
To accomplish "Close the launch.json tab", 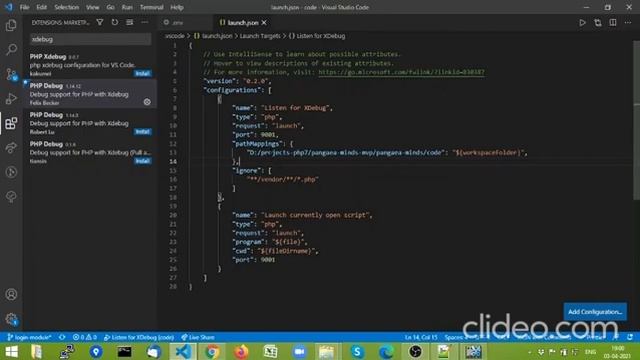I will pyautogui.click(x=264, y=23).
